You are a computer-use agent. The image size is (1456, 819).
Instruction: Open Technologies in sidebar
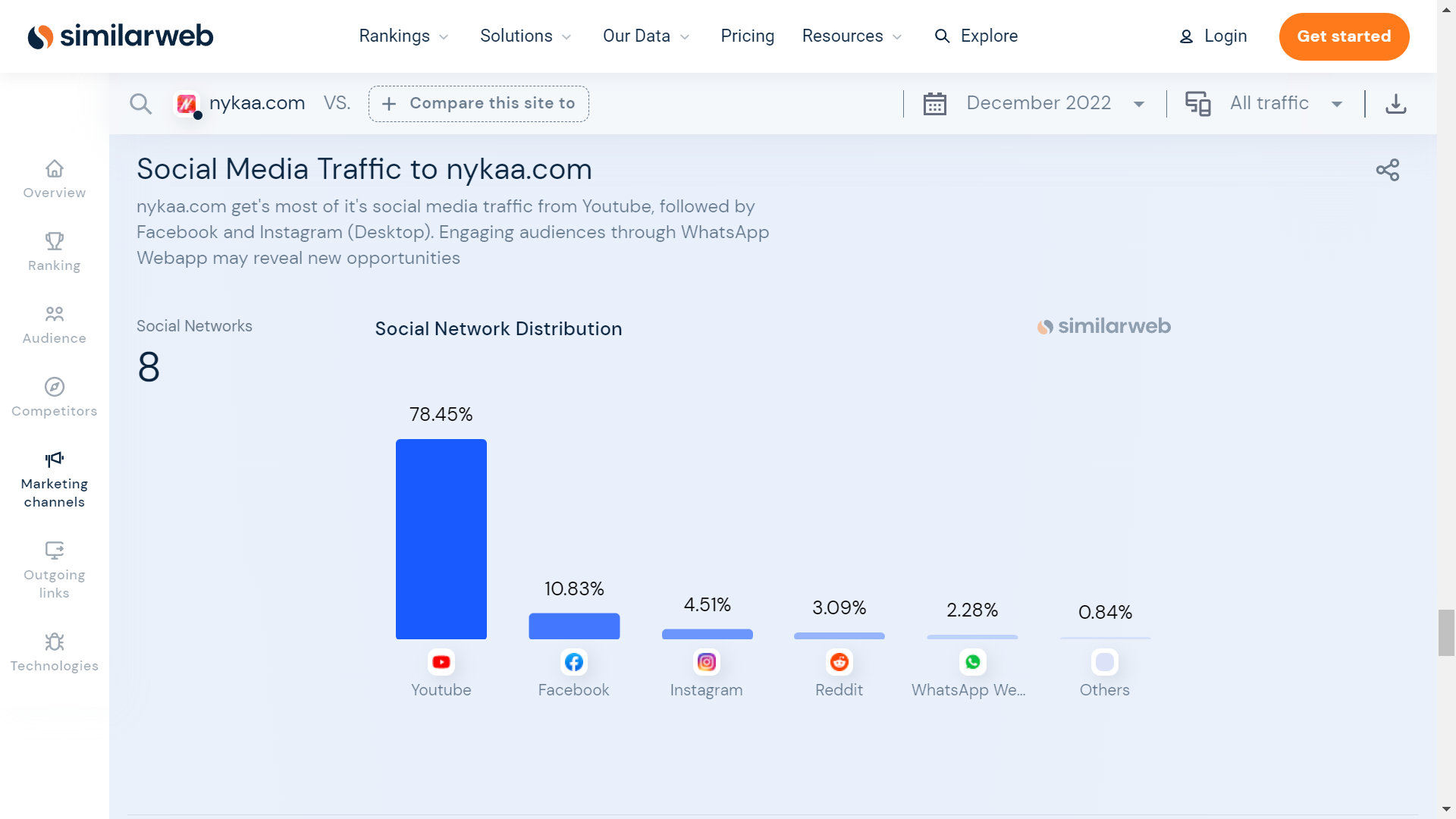[x=55, y=652]
